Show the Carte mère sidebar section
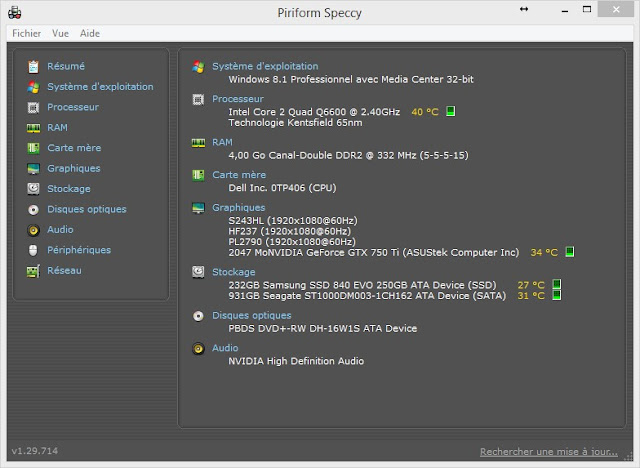The image size is (640, 468). pos(74,148)
